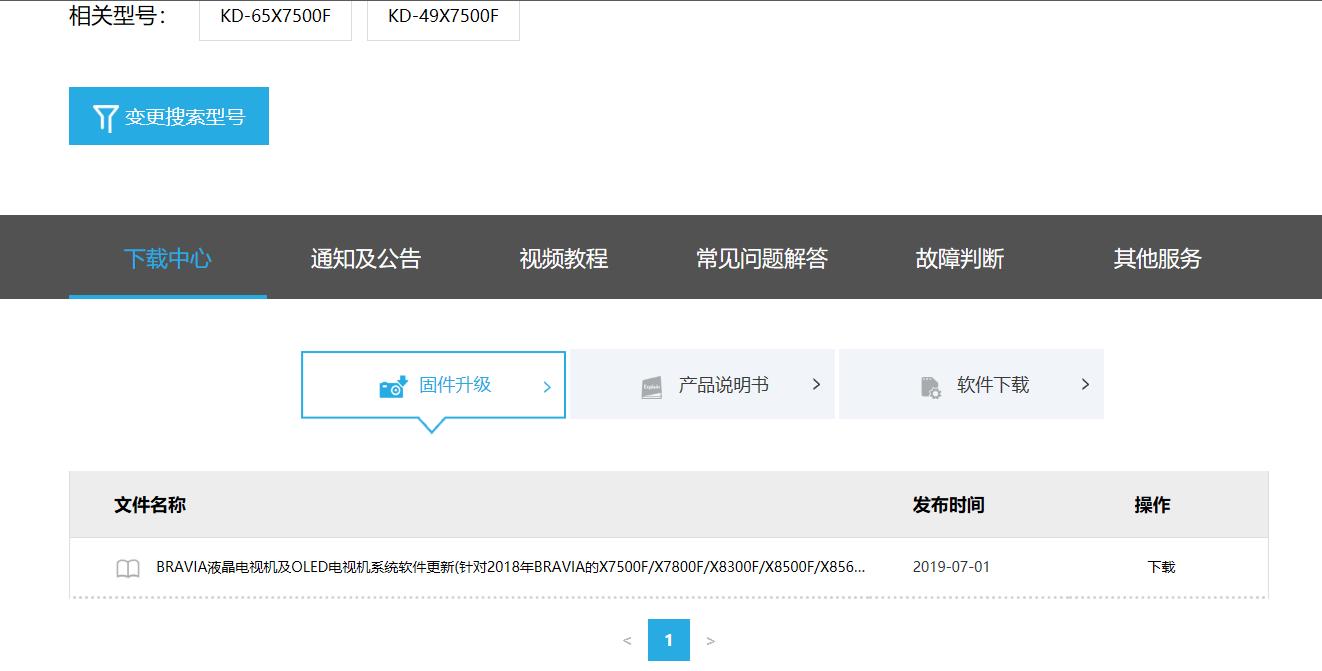Click the 下载 link for the BRAVIA firmware update
The height and width of the screenshot is (671, 1322).
tap(1163, 567)
